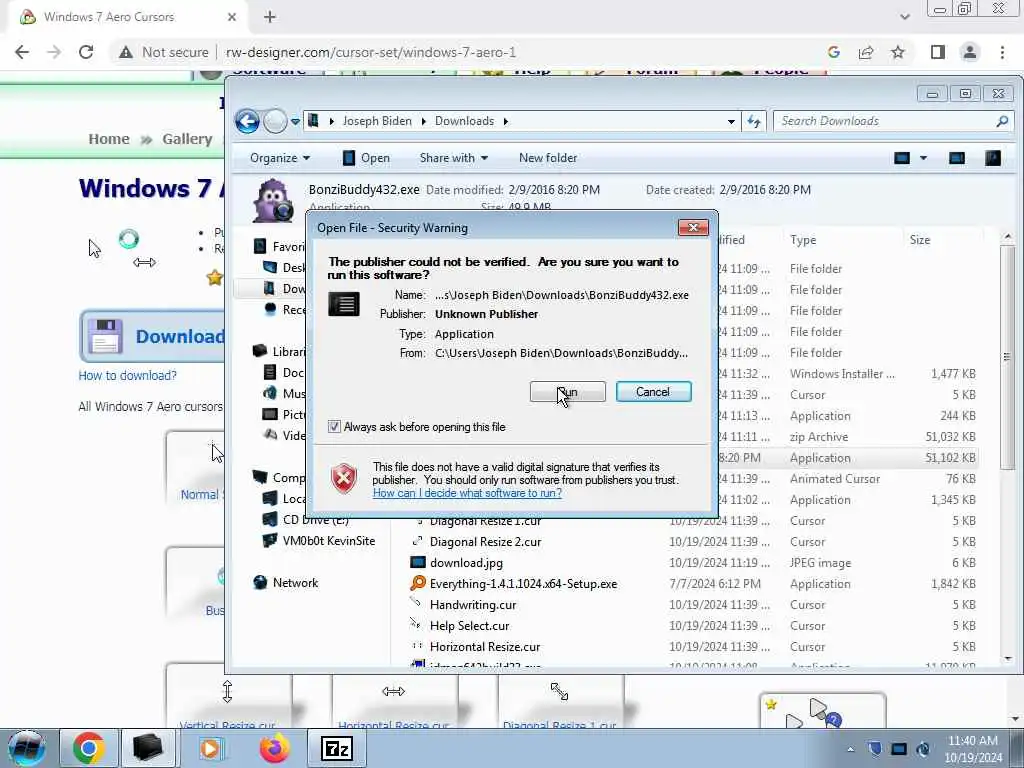Select Handwriting.cur file

(473, 605)
